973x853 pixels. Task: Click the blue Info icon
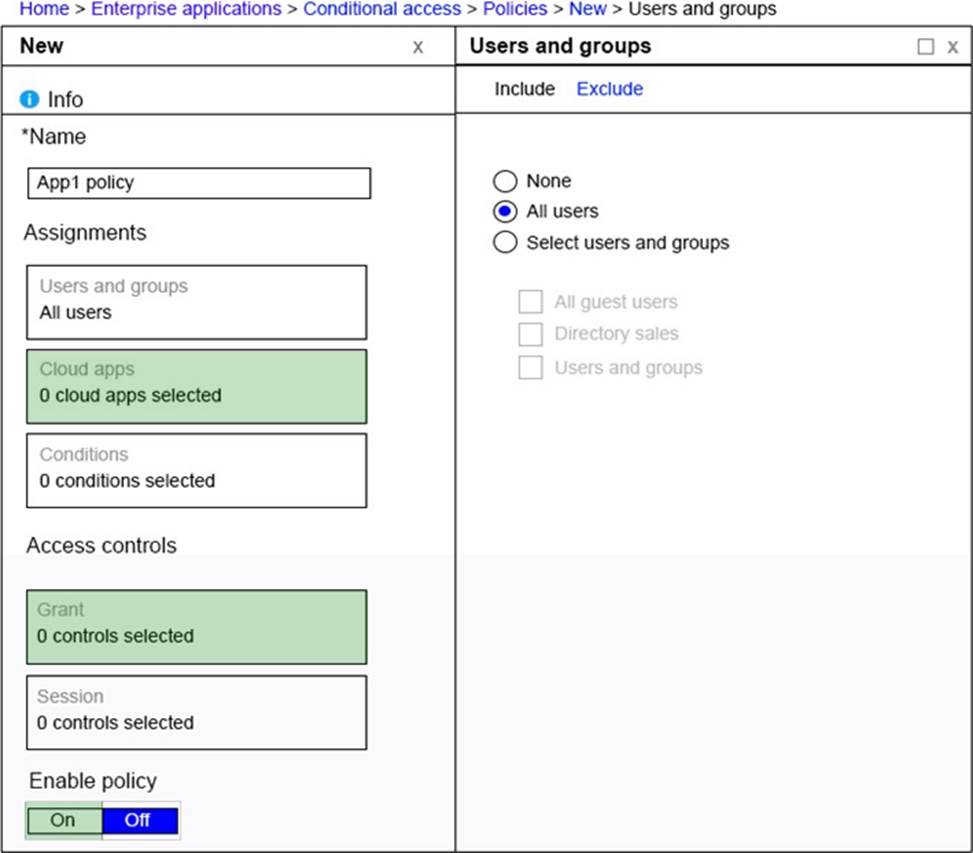click(29, 99)
